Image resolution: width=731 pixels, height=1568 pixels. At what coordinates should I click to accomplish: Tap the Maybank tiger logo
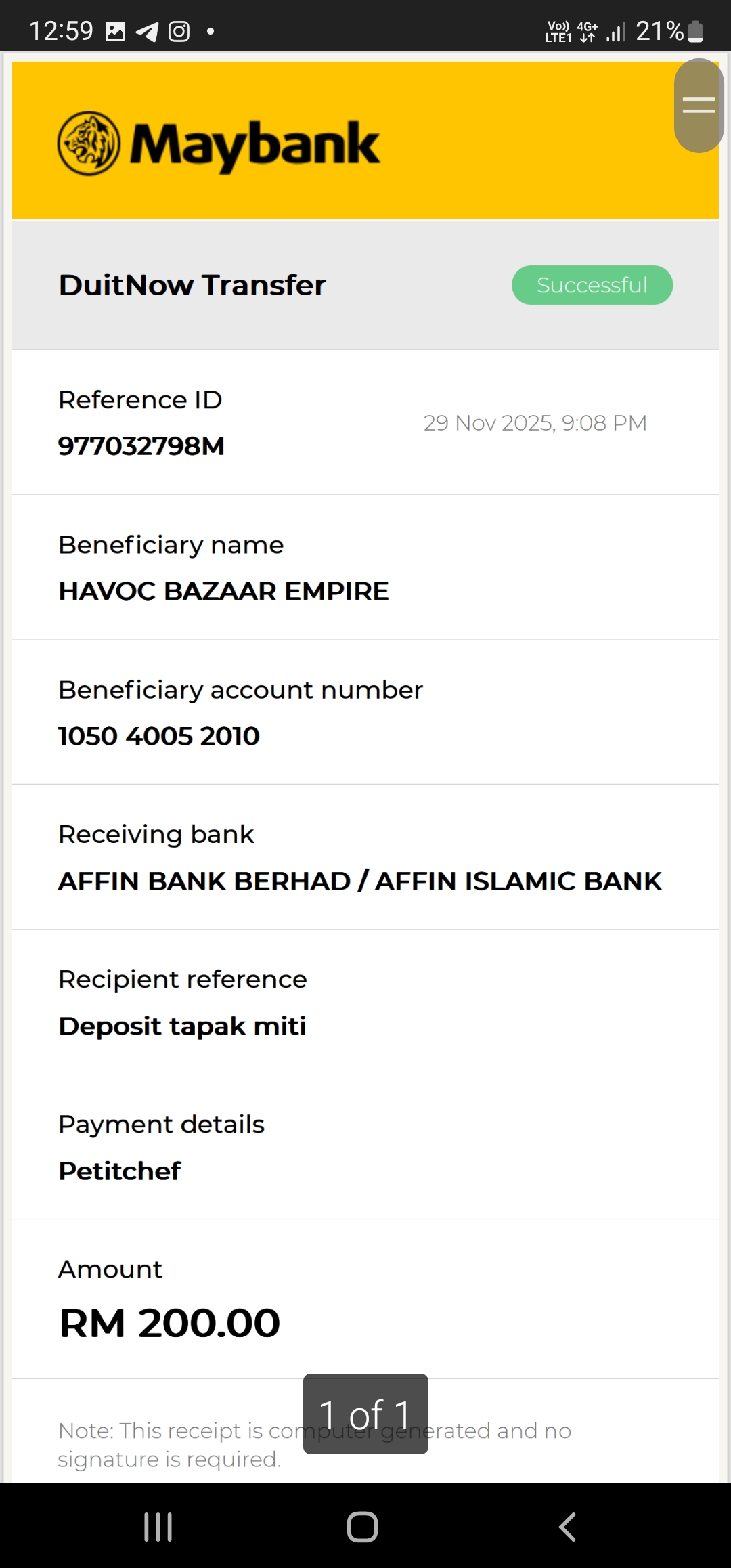coord(89,144)
